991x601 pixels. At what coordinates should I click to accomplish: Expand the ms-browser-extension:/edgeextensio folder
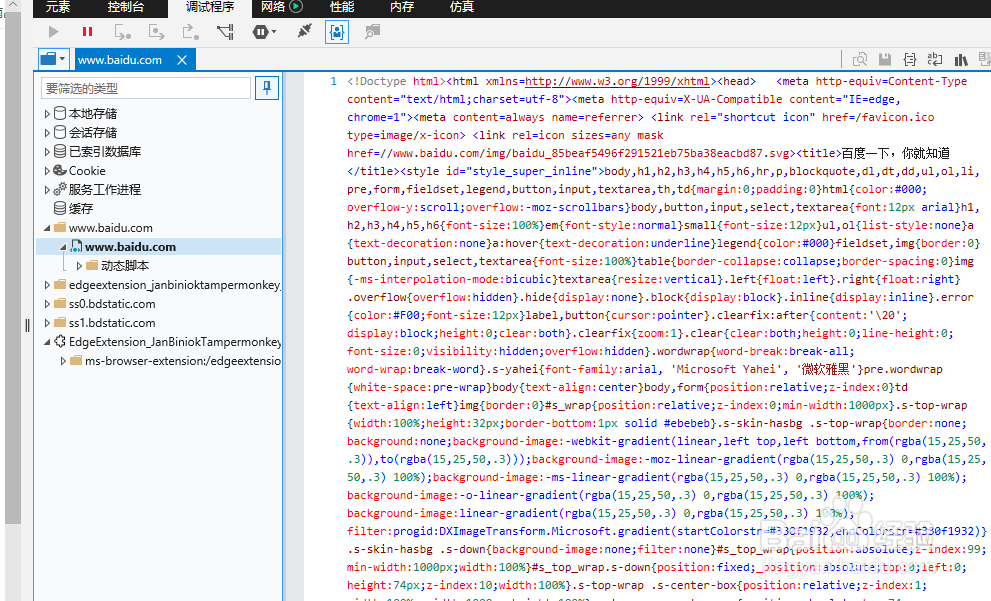(x=63, y=361)
